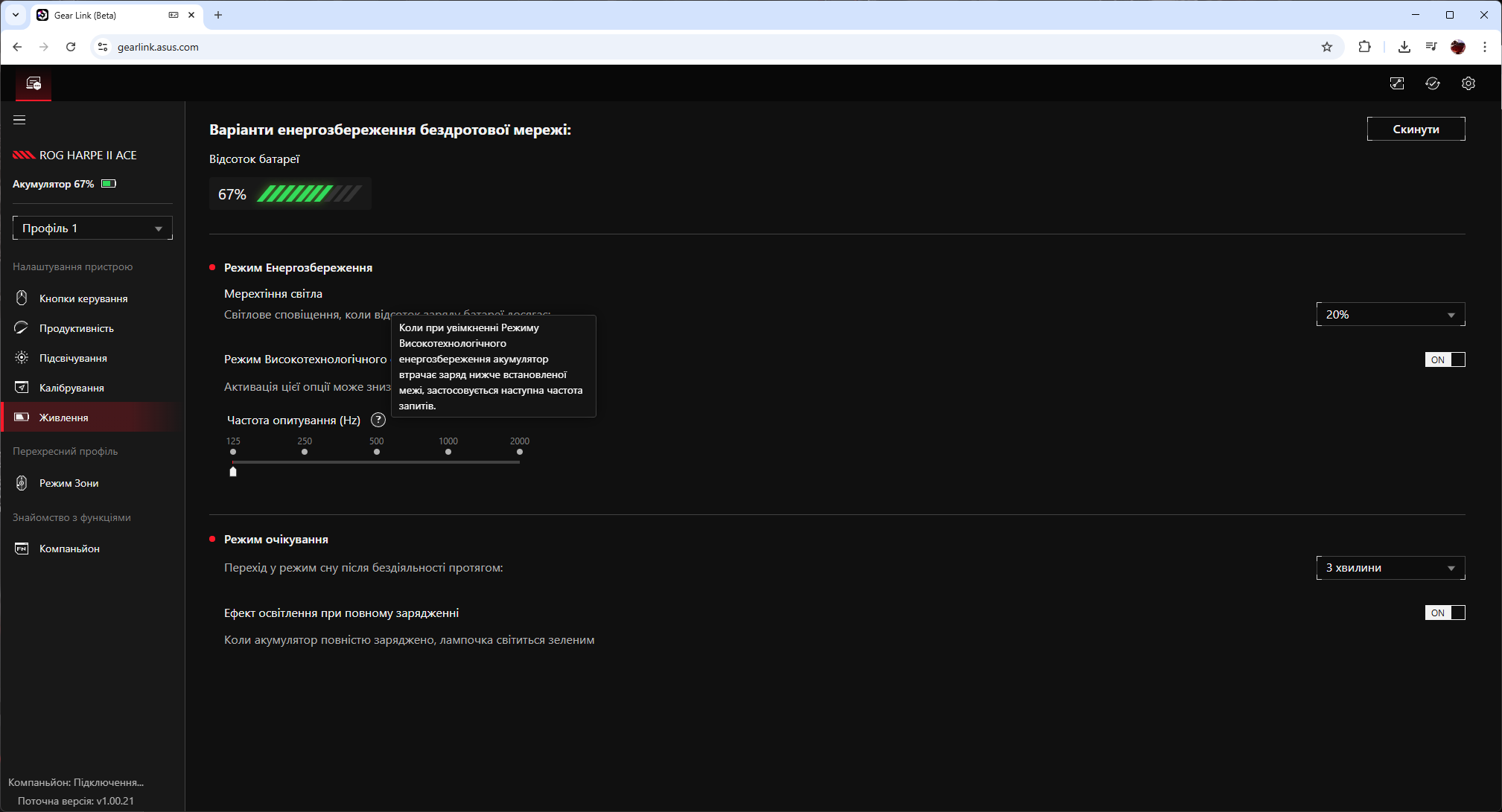This screenshot has width=1502, height=812.
Task: Set polling rate to the 1000 Hz point
Action: (x=448, y=452)
